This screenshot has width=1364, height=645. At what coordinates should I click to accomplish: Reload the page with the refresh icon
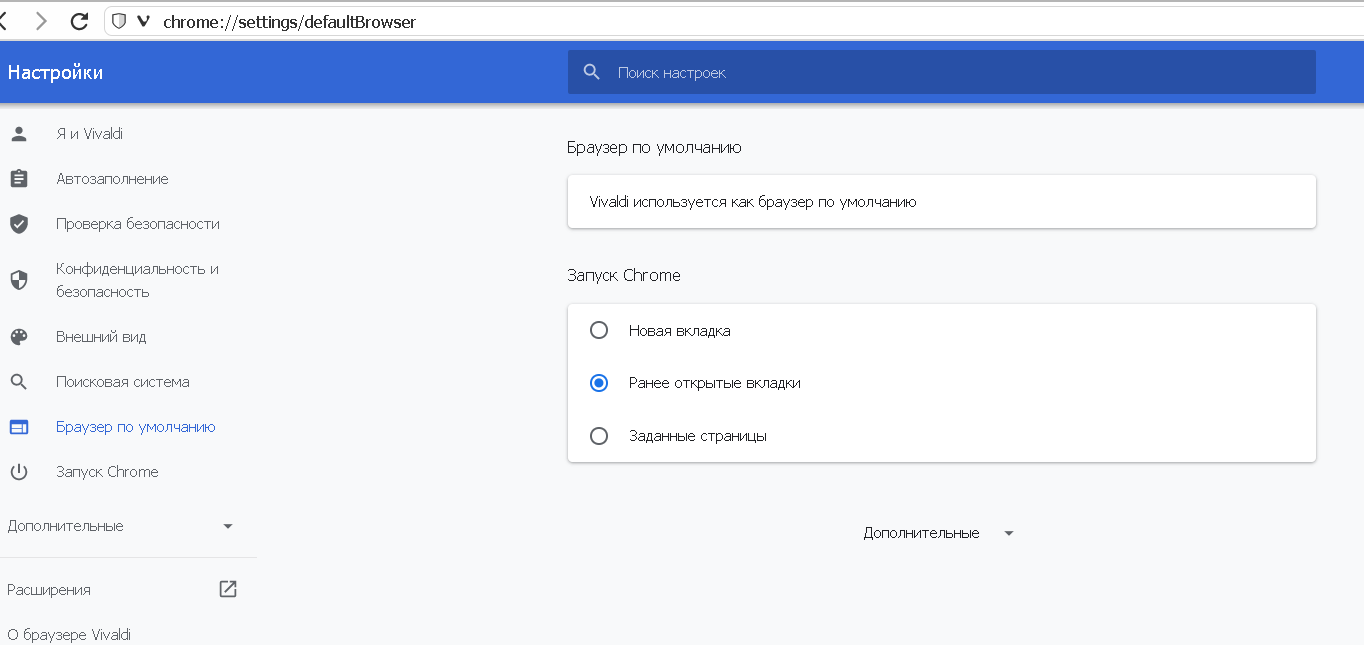pos(78,21)
